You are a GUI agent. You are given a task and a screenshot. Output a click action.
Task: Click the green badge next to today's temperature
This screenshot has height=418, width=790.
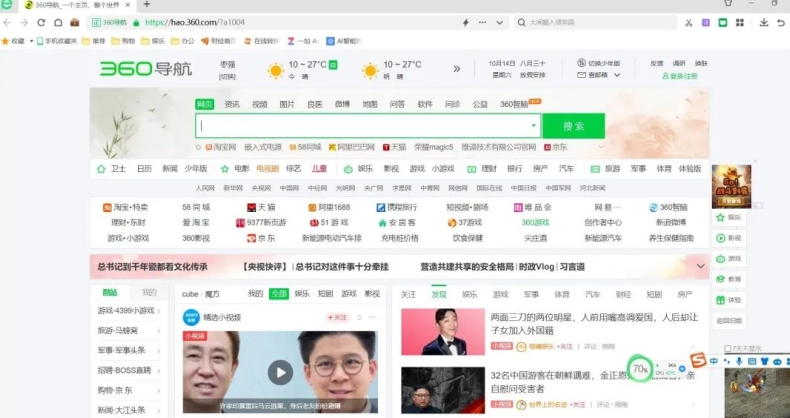tap(333, 64)
